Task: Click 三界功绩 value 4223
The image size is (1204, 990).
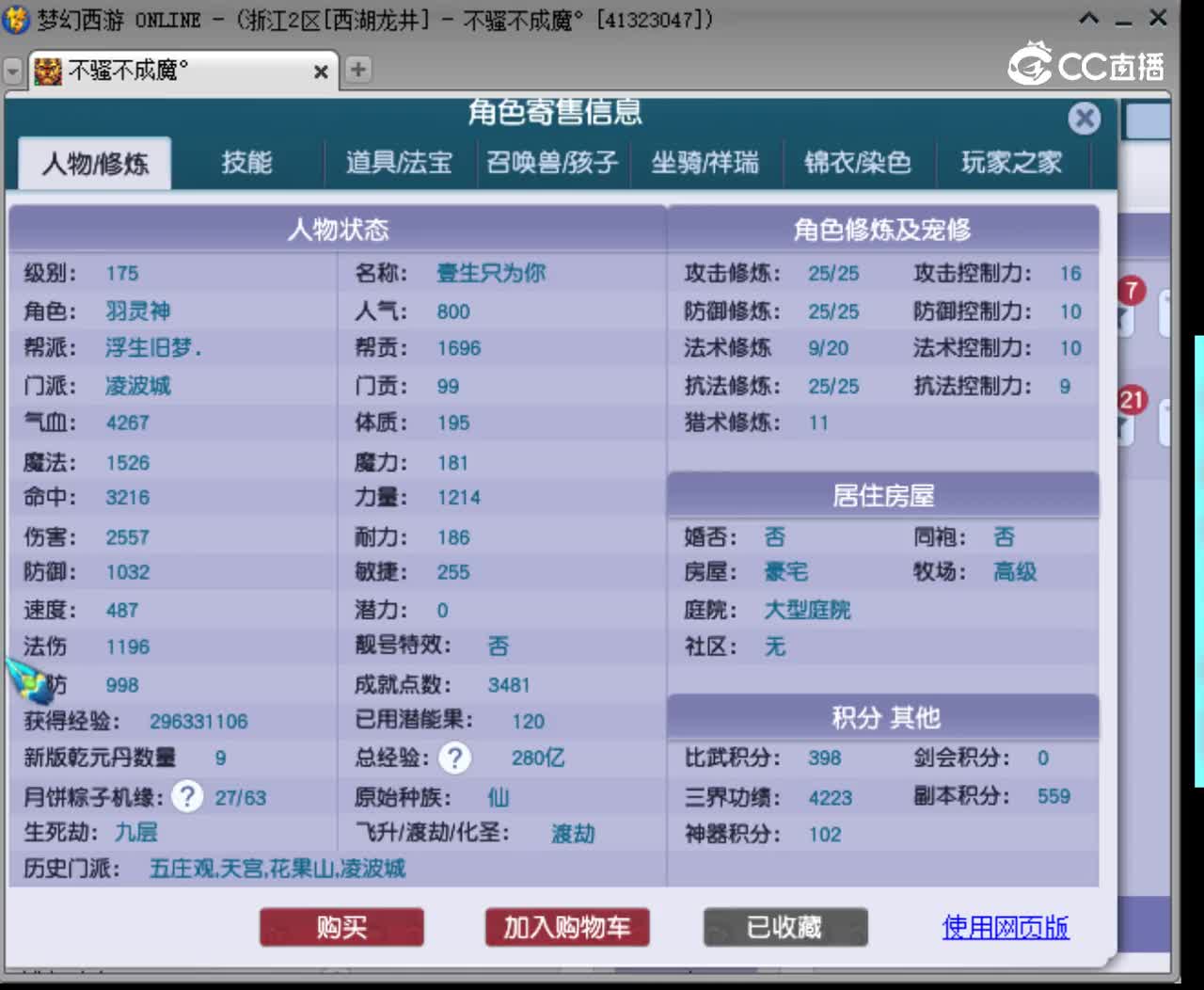Action: click(831, 798)
